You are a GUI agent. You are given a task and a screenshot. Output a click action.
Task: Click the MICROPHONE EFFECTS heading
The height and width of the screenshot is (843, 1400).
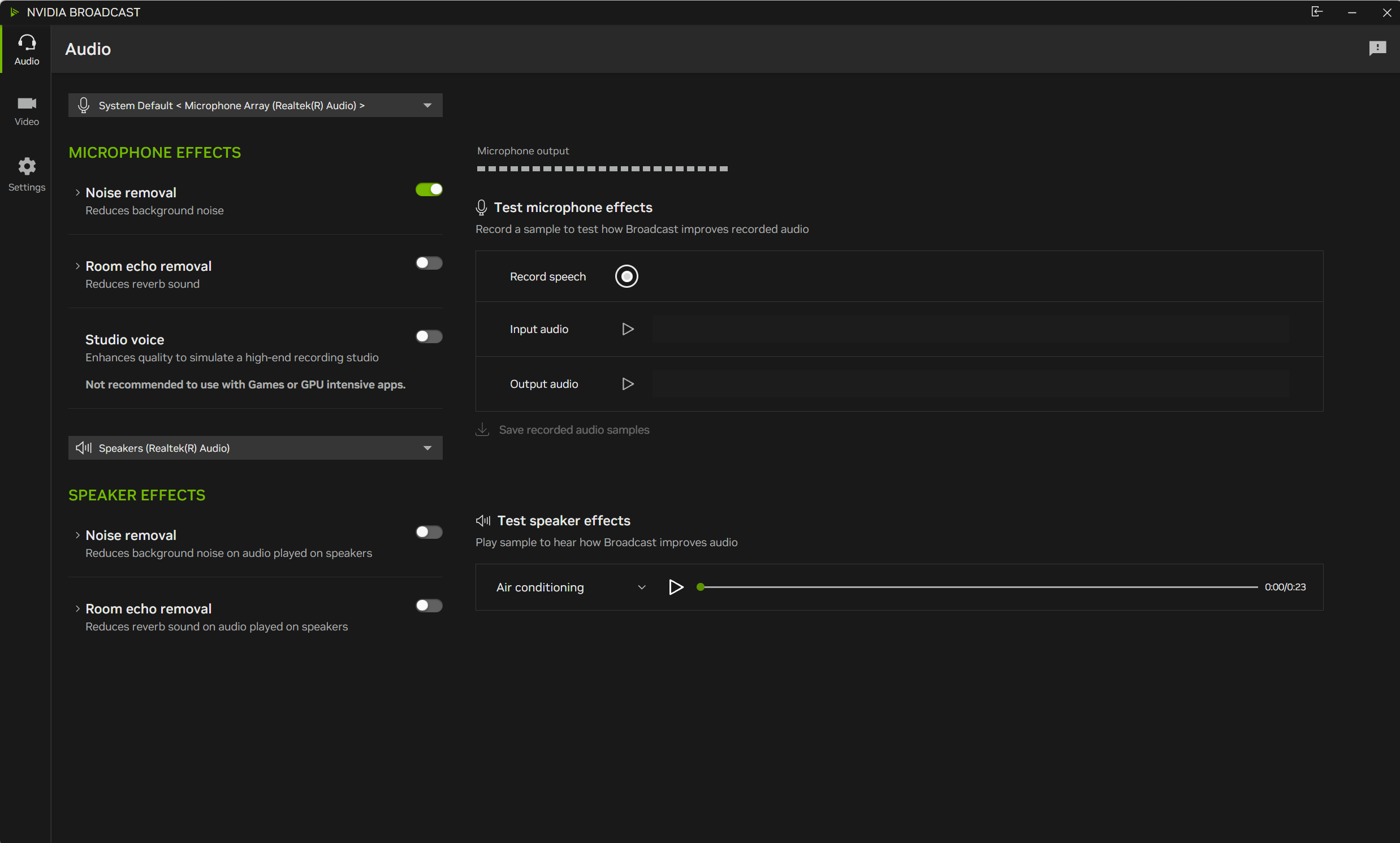click(x=154, y=152)
